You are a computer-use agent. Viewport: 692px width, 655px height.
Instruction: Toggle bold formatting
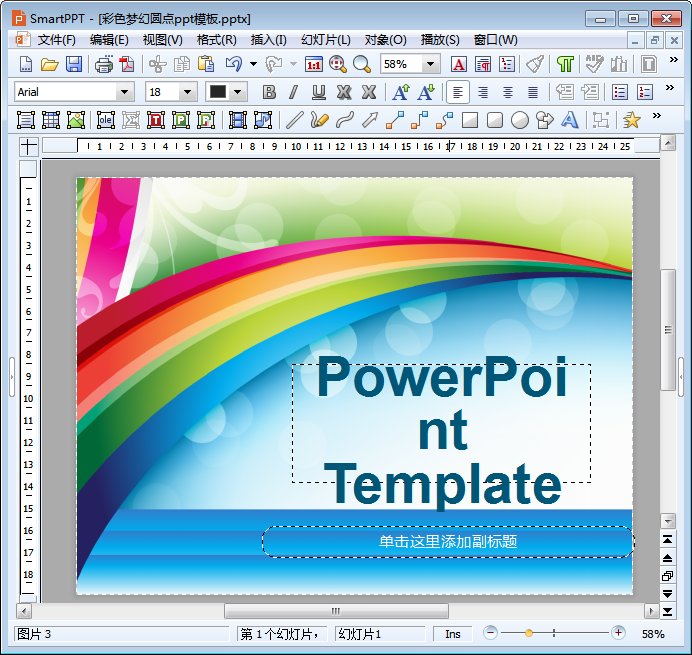tap(269, 92)
